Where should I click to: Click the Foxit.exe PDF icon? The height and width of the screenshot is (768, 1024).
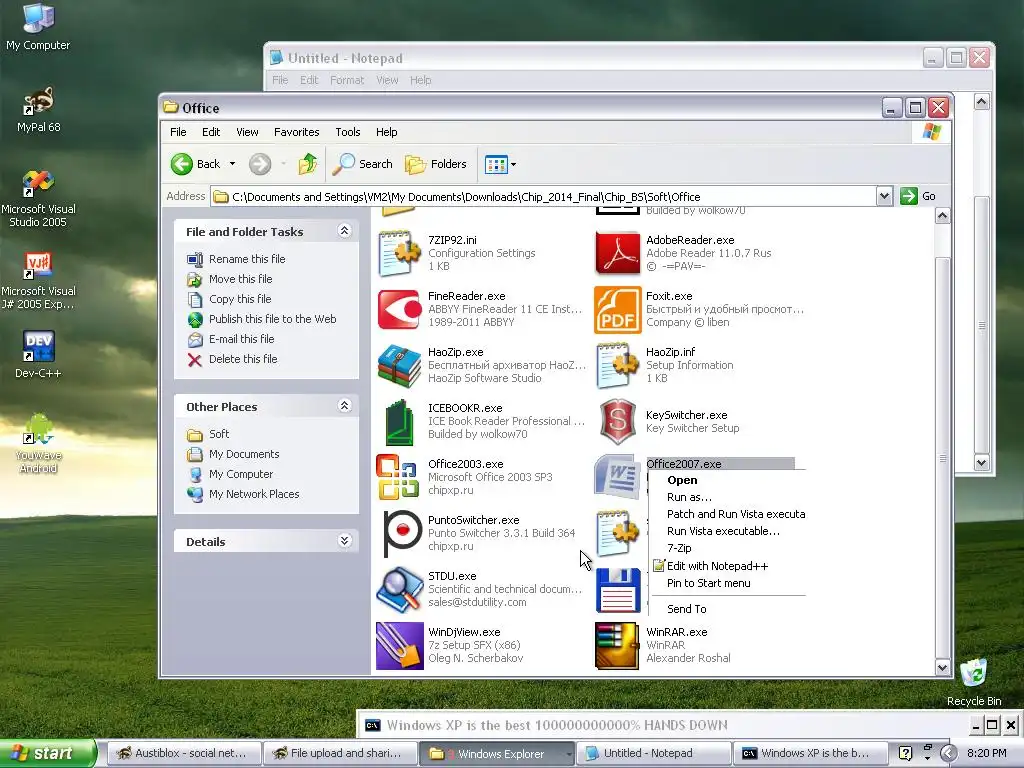pyautogui.click(x=617, y=309)
